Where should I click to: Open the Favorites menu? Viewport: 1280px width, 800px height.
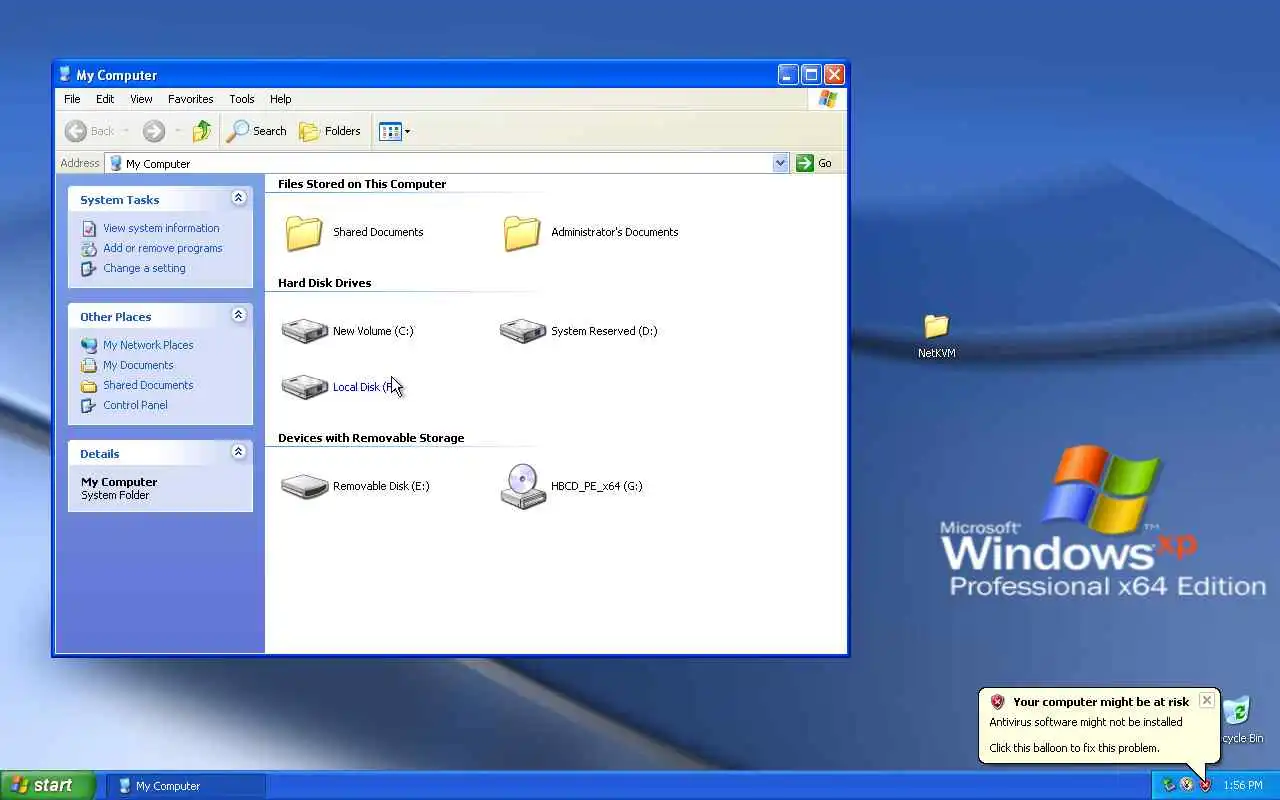(190, 99)
